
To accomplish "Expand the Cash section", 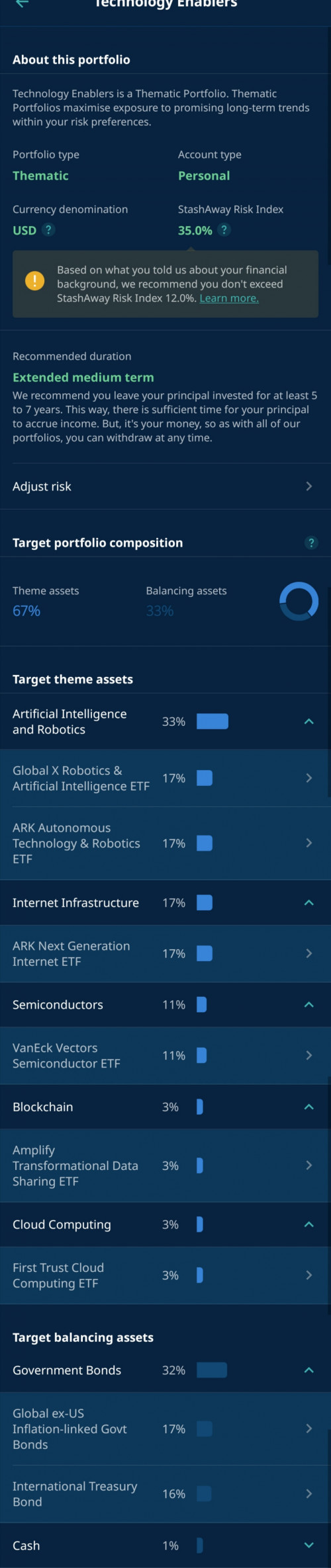I will click(x=308, y=1545).
